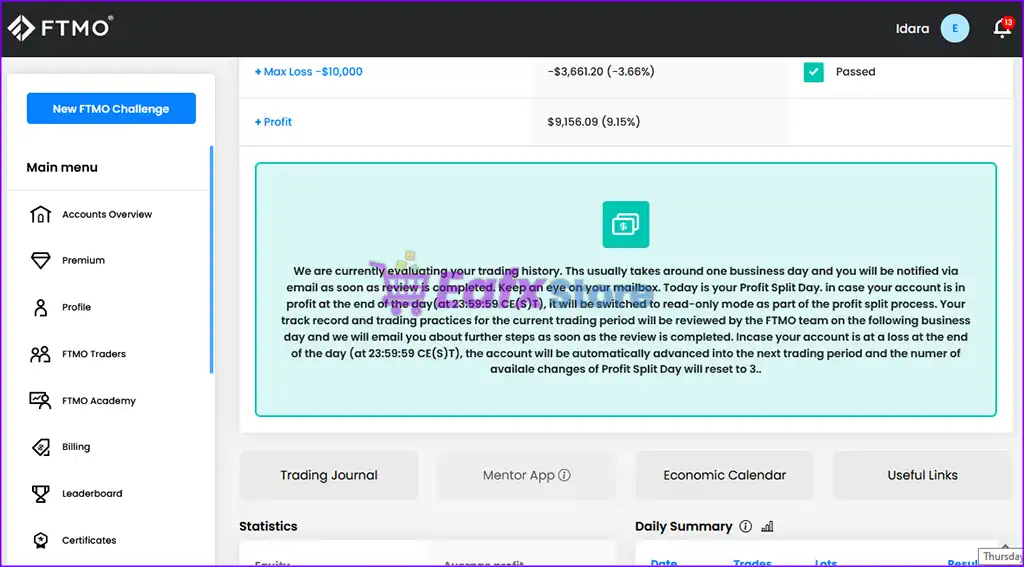Open Leaderboard menu entry
Screen dimensions: 1024x567
point(92,493)
